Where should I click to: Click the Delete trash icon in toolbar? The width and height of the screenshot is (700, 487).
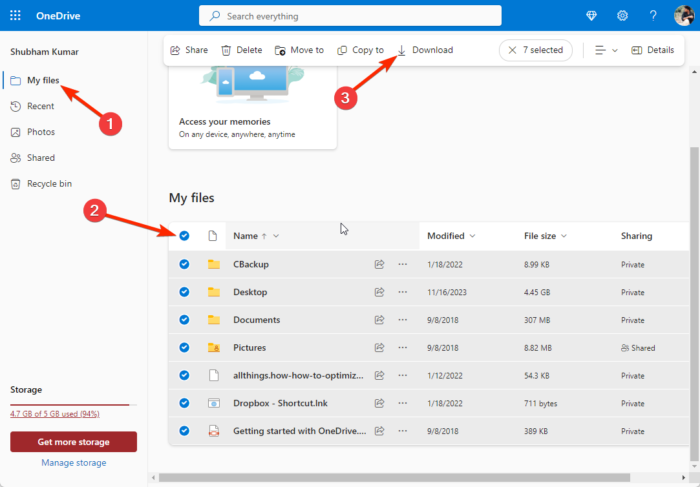coord(241,50)
